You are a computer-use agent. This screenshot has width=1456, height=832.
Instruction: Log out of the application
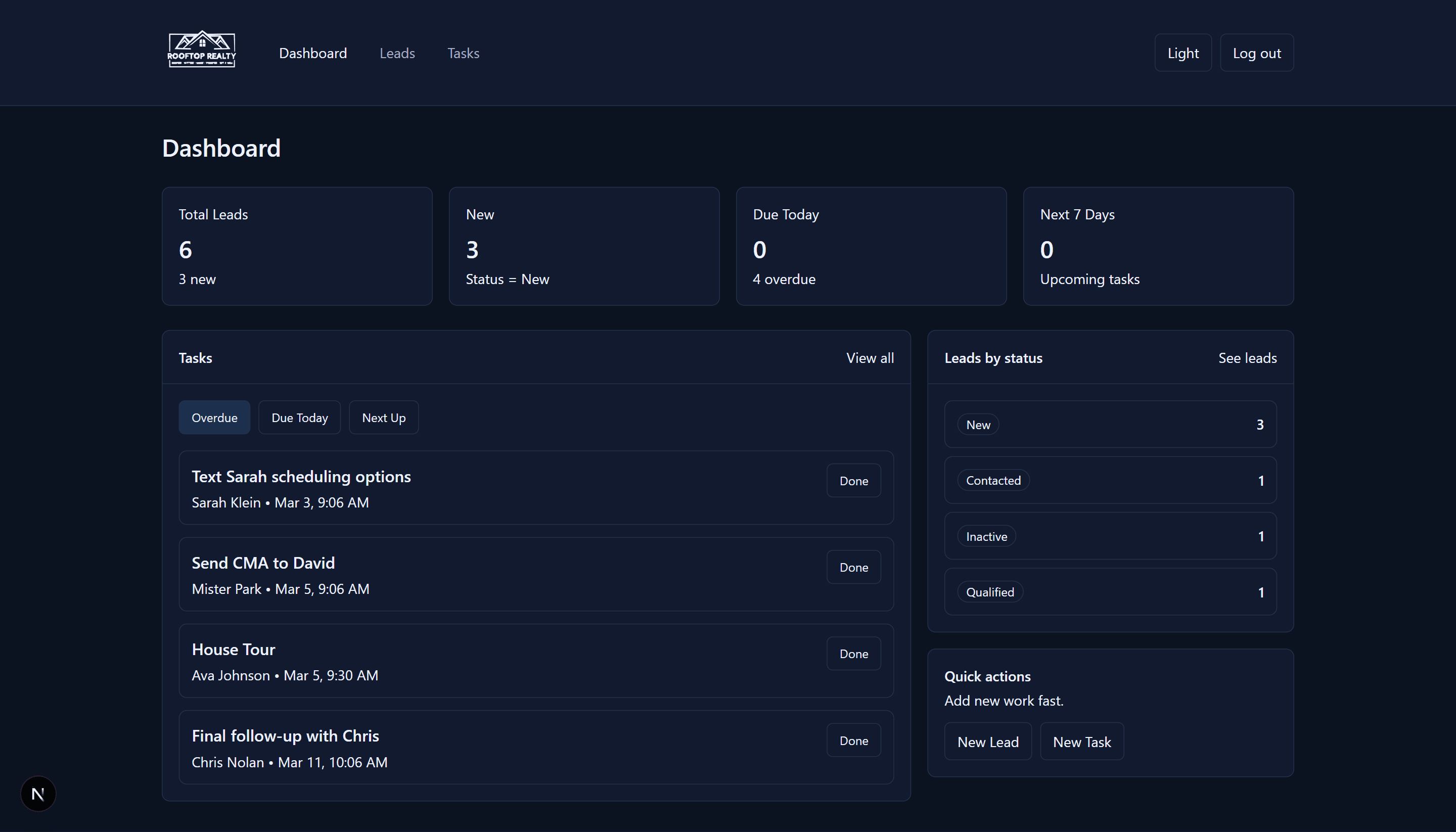coord(1256,53)
